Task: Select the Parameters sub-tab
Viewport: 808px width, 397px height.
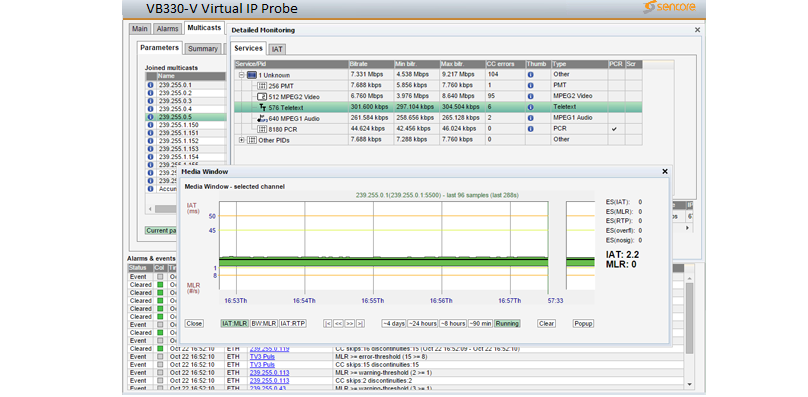Action: click(160, 47)
